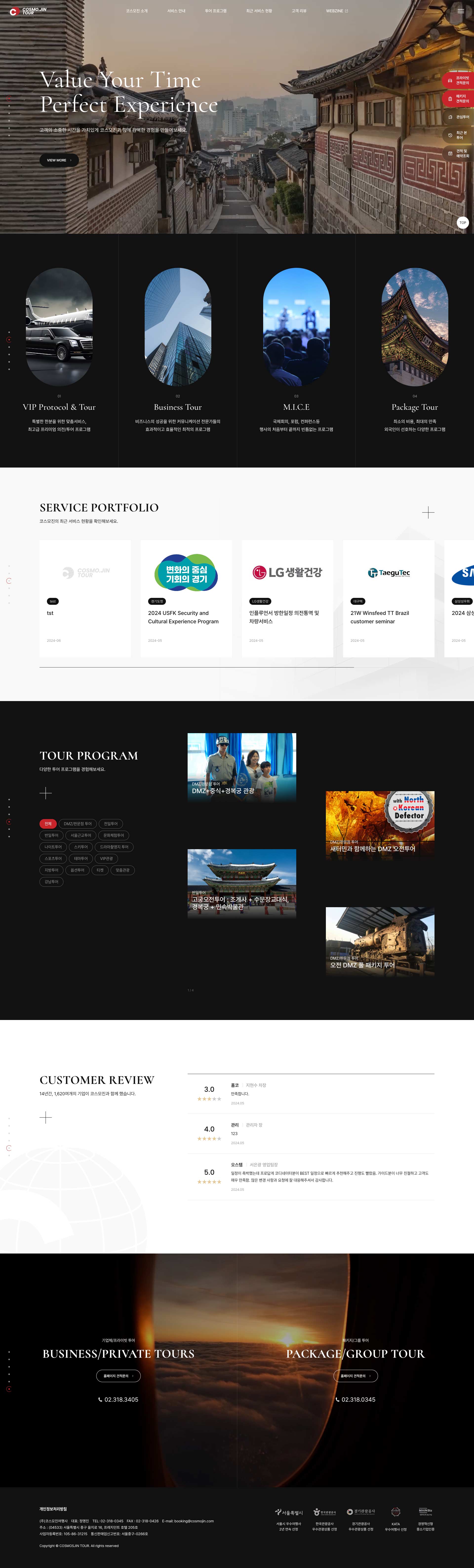Open the 견적 및 예약조회 calendar icon
474x1568 pixels.
[450, 153]
